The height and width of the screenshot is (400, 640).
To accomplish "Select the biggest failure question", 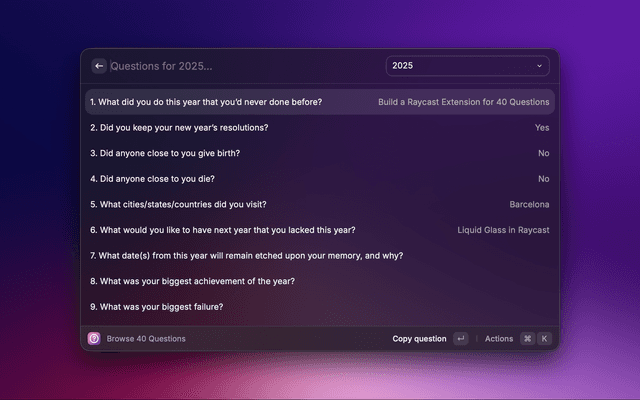I will [x=156, y=306].
